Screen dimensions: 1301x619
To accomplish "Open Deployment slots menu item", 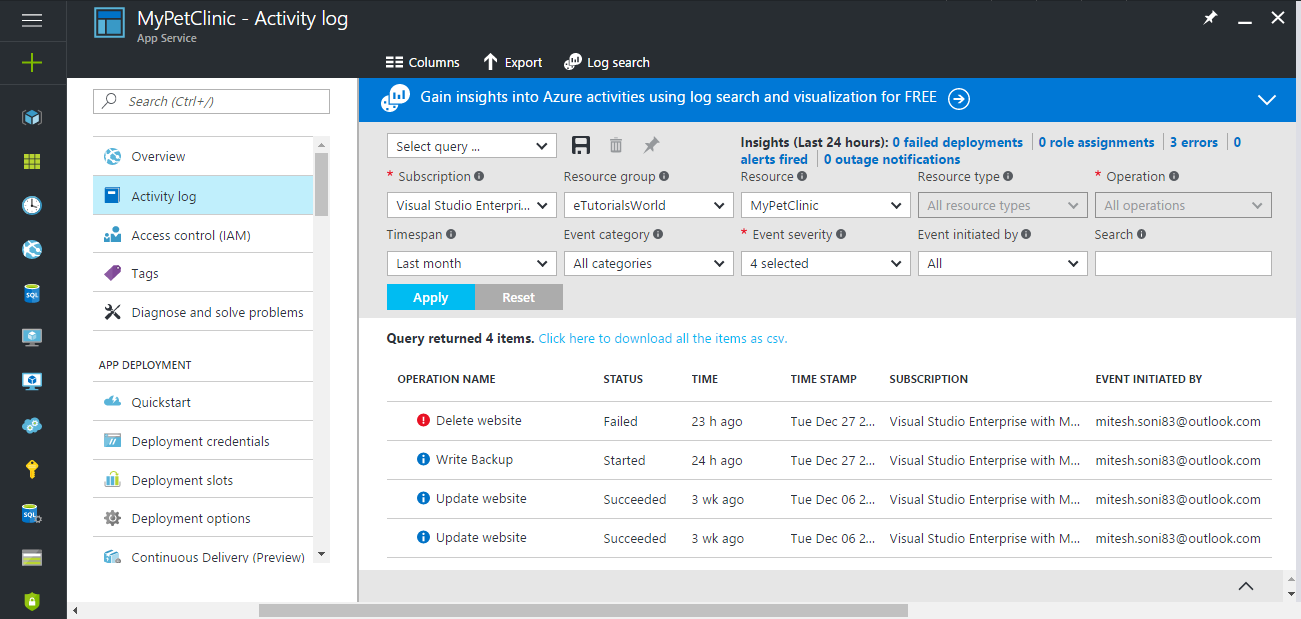I will pos(203,480).
